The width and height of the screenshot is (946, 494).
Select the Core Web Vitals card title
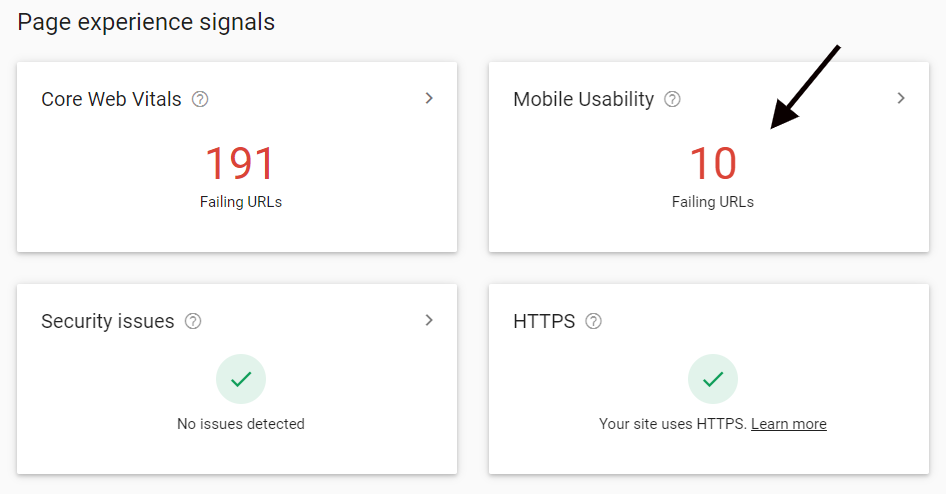point(111,99)
